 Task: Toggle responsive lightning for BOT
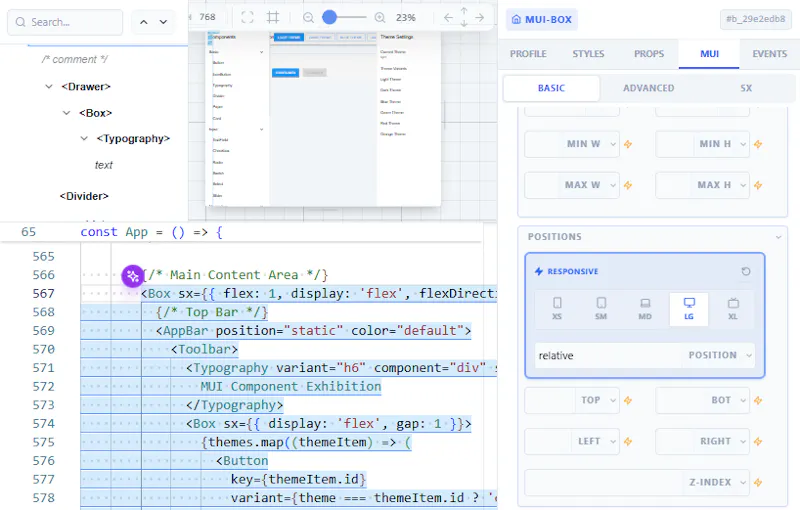point(758,400)
